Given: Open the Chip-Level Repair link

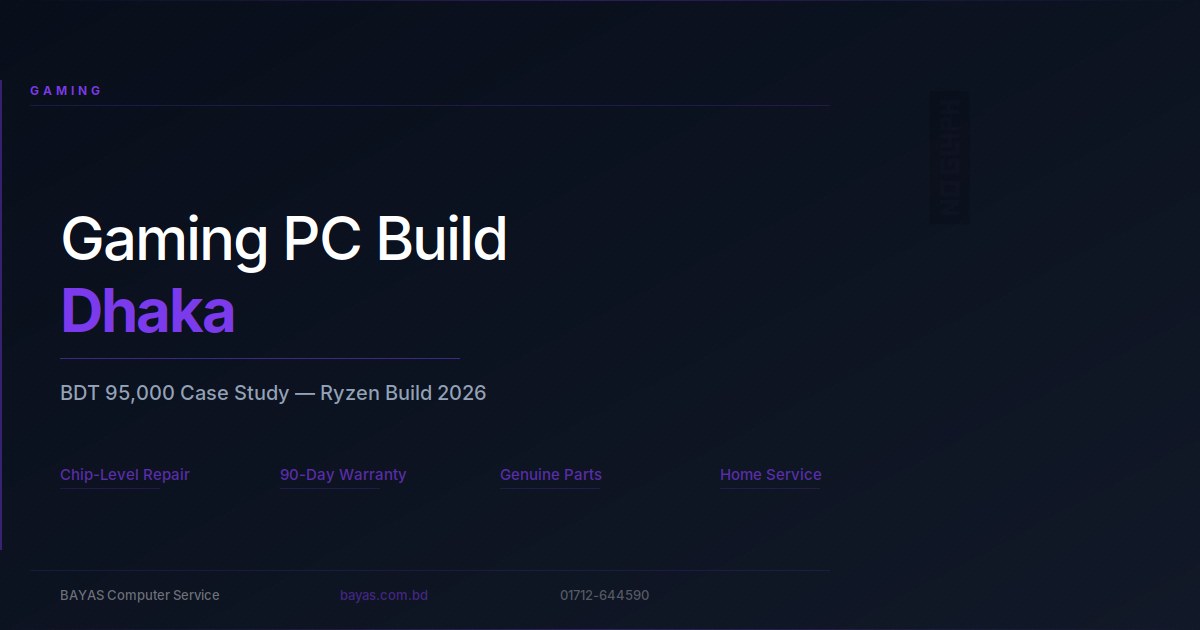Looking at the screenshot, I should coord(125,475).
